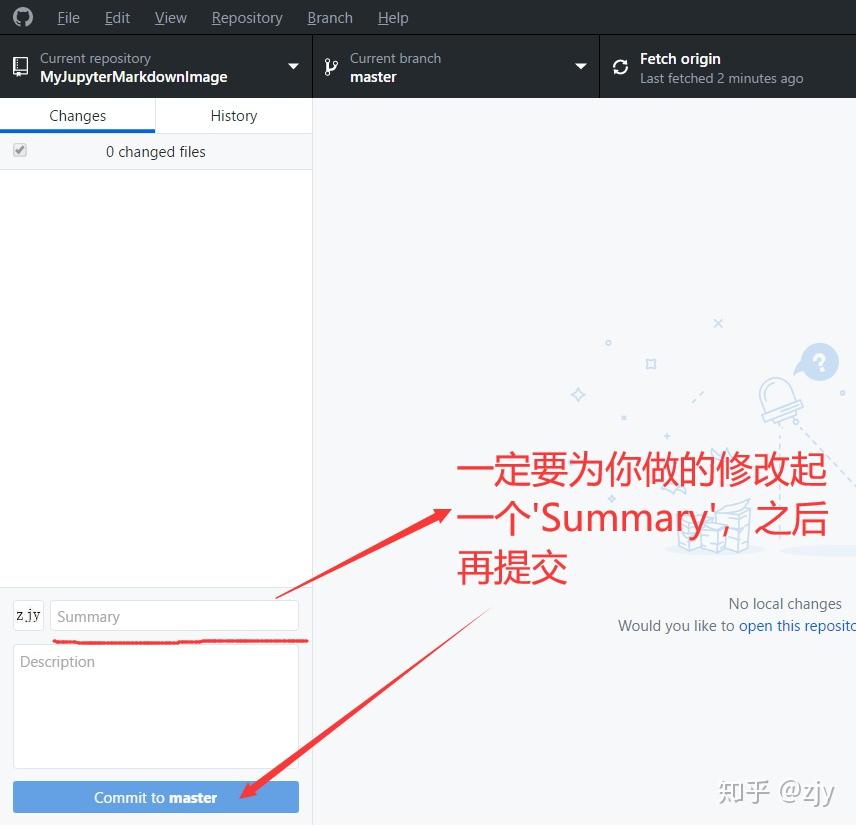Image resolution: width=856 pixels, height=830 pixels.
Task: Toggle the changed files checkbox
Action: point(20,150)
